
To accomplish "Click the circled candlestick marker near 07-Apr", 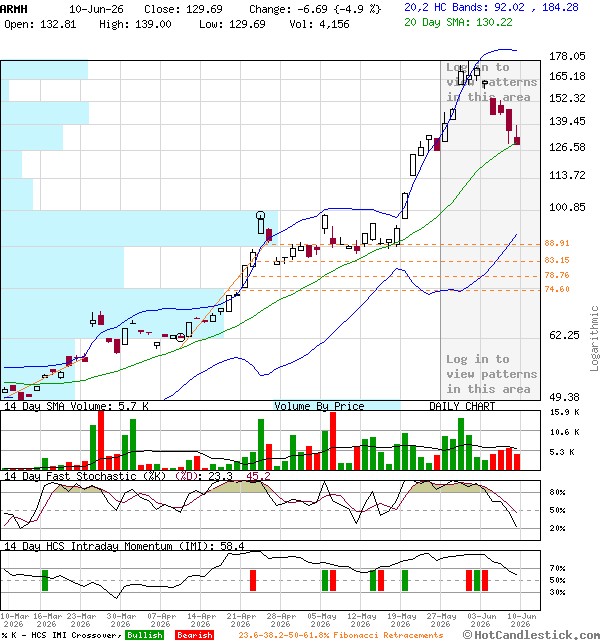I will point(180,337).
